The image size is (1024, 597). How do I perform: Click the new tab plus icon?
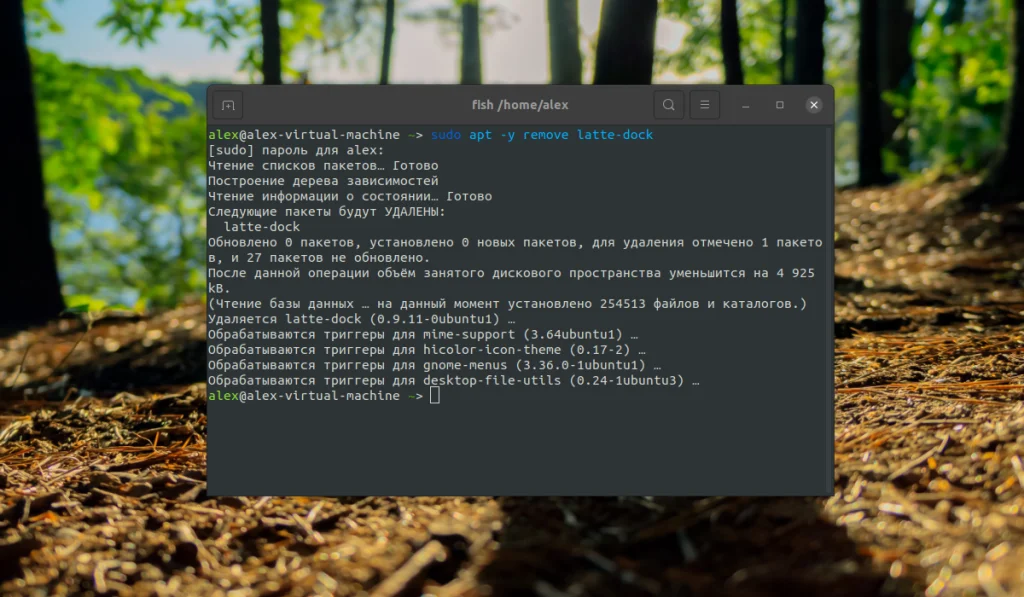pos(227,103)
